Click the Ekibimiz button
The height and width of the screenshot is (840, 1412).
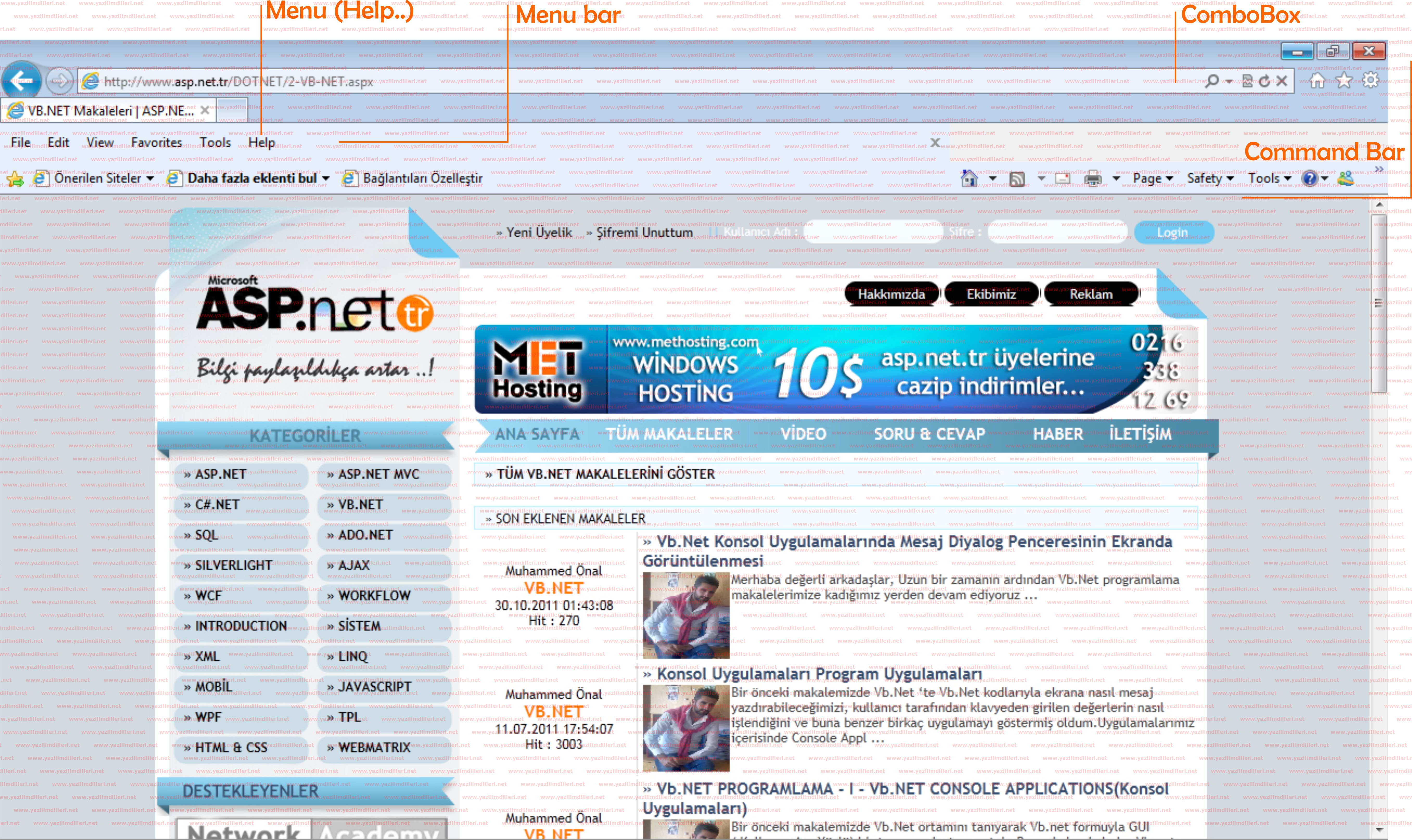pyautogui.click(x=991, y=294)
